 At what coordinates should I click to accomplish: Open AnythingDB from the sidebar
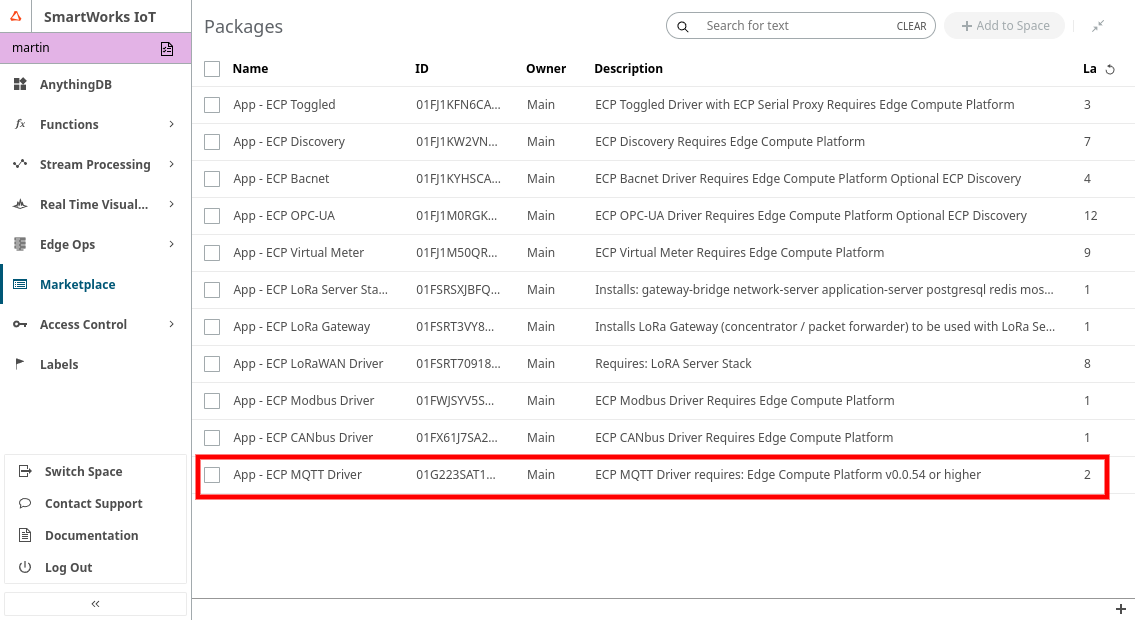point(75,85)
